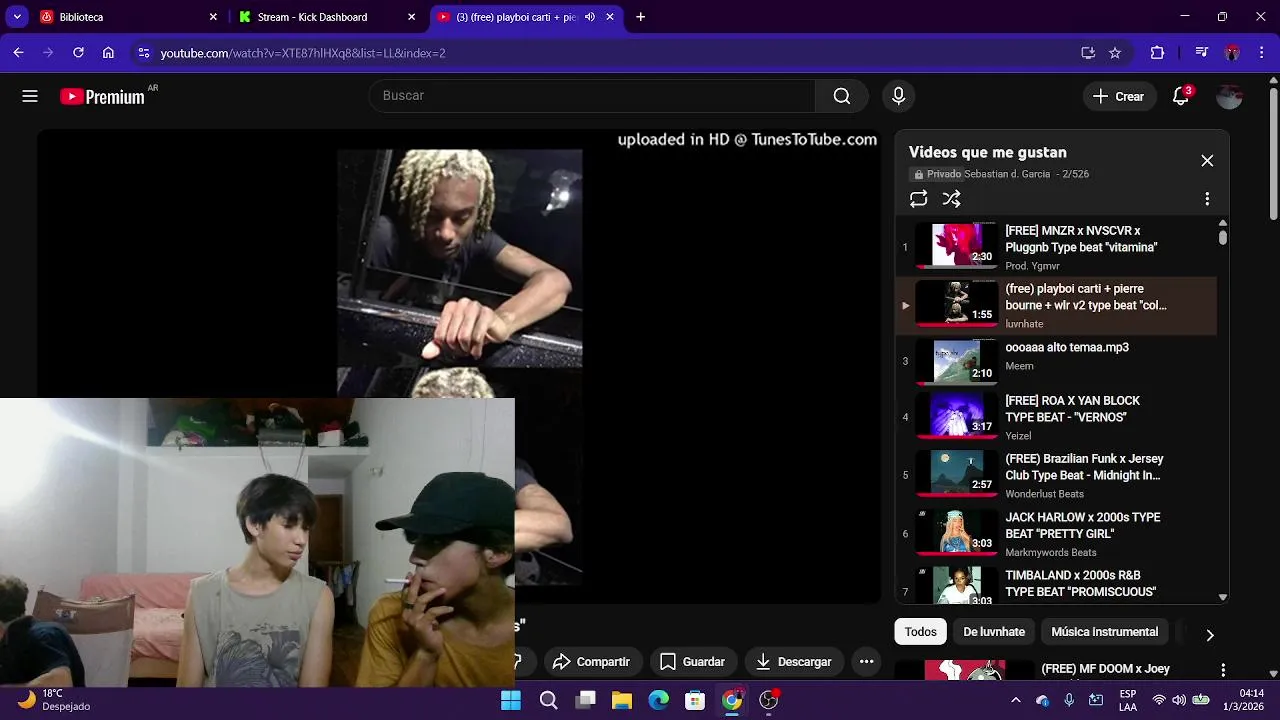Bookmark this page with star

(x=1115, y=53)
